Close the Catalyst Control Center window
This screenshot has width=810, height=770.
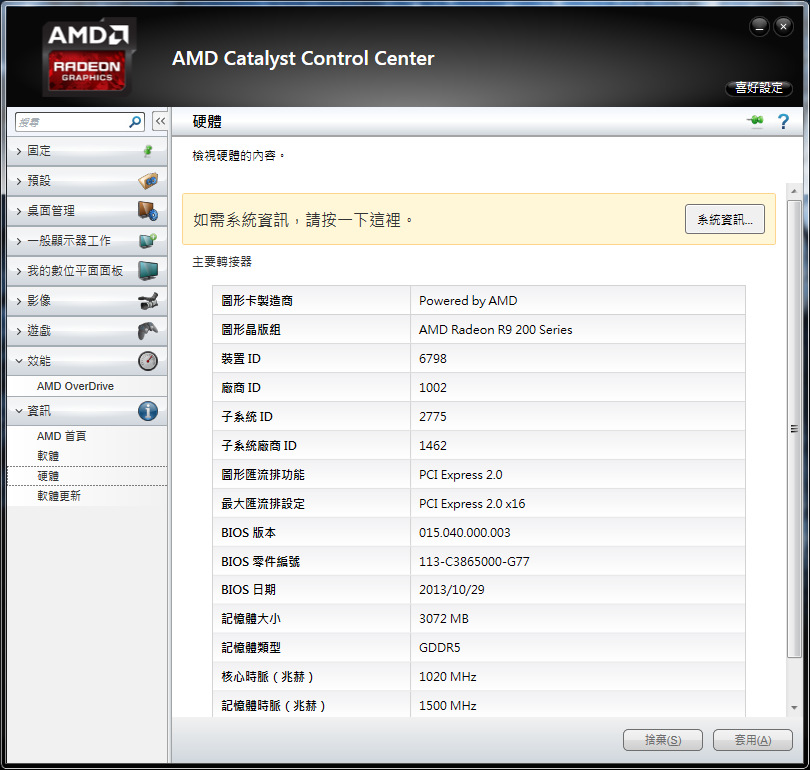pyautogui.click(x=783, y=26)
